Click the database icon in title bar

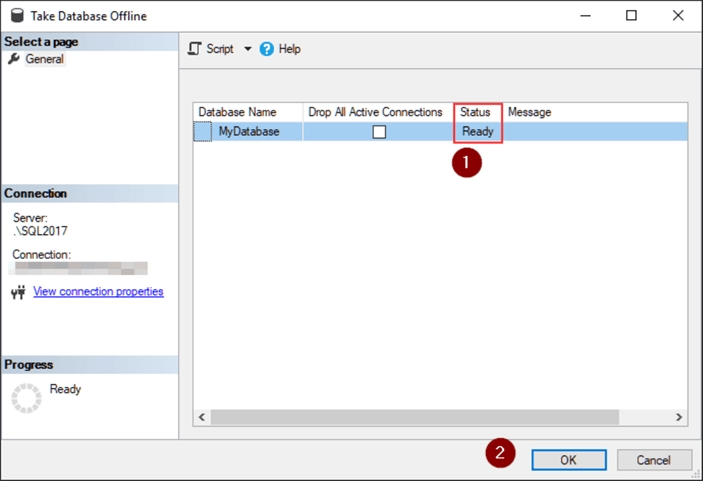point(17,15)
